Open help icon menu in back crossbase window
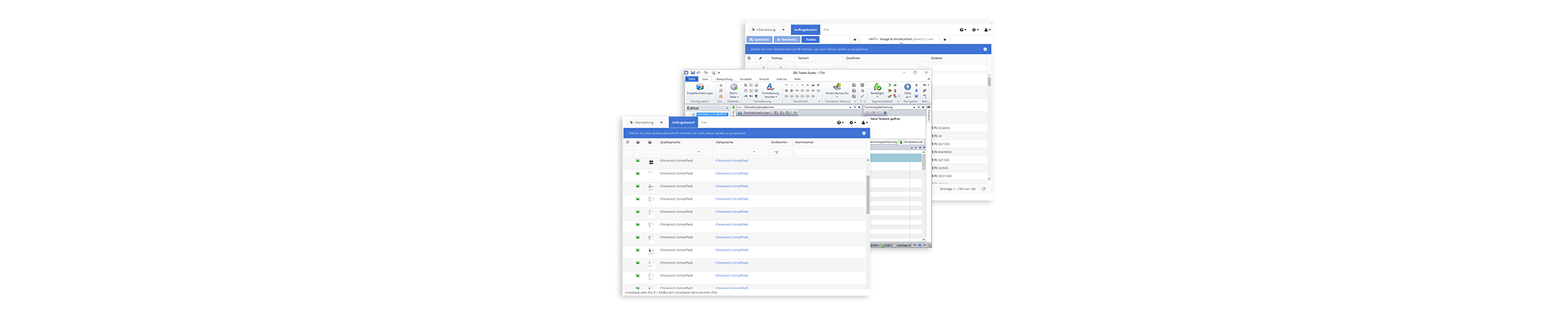This screenshot has height=317, width=1568. [x=963, y=30]
